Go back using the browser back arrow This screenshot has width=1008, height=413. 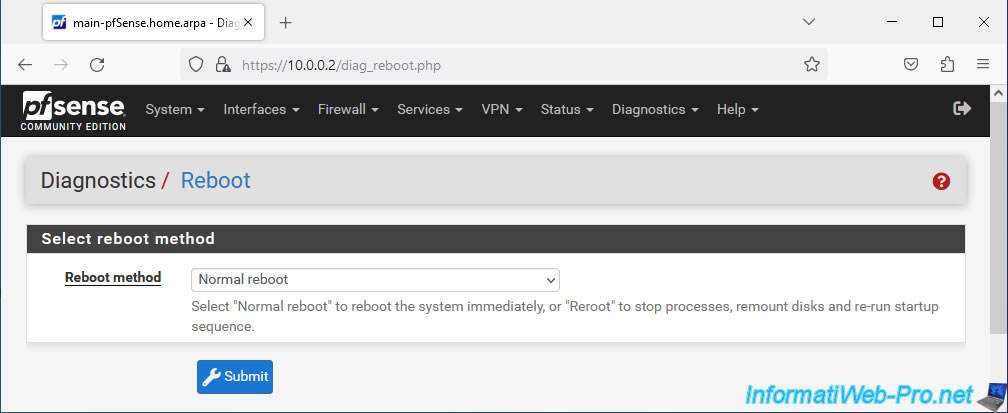25,64
